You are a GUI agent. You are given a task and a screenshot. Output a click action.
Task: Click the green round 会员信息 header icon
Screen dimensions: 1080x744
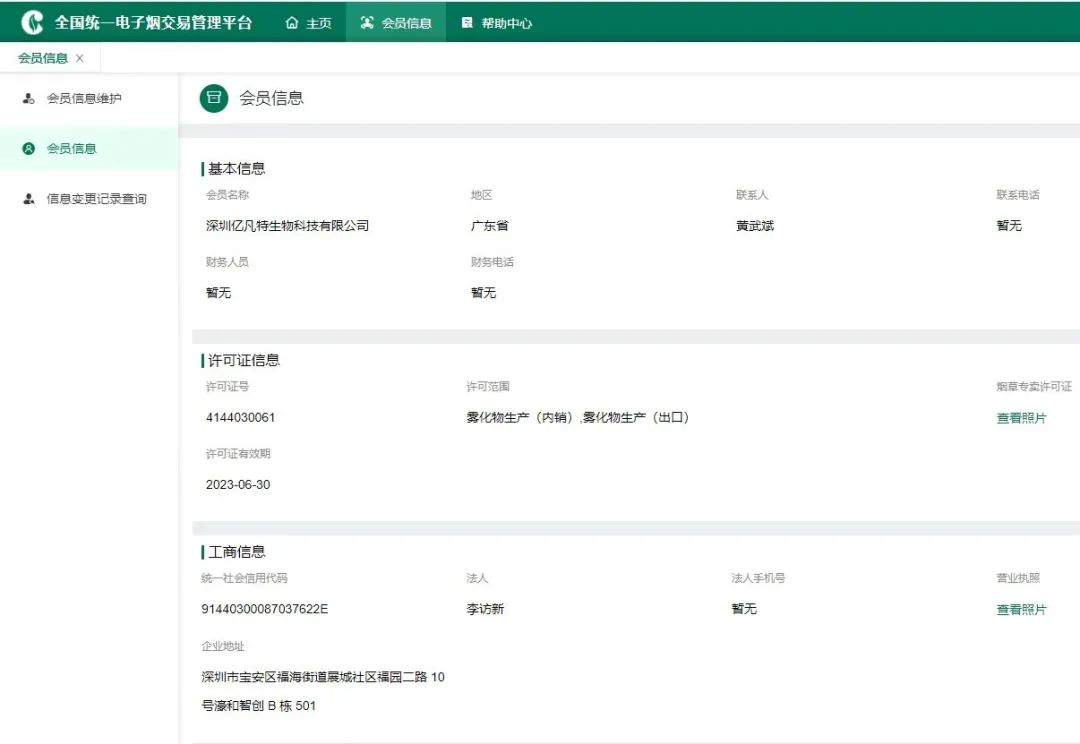[x=214, y=98]
